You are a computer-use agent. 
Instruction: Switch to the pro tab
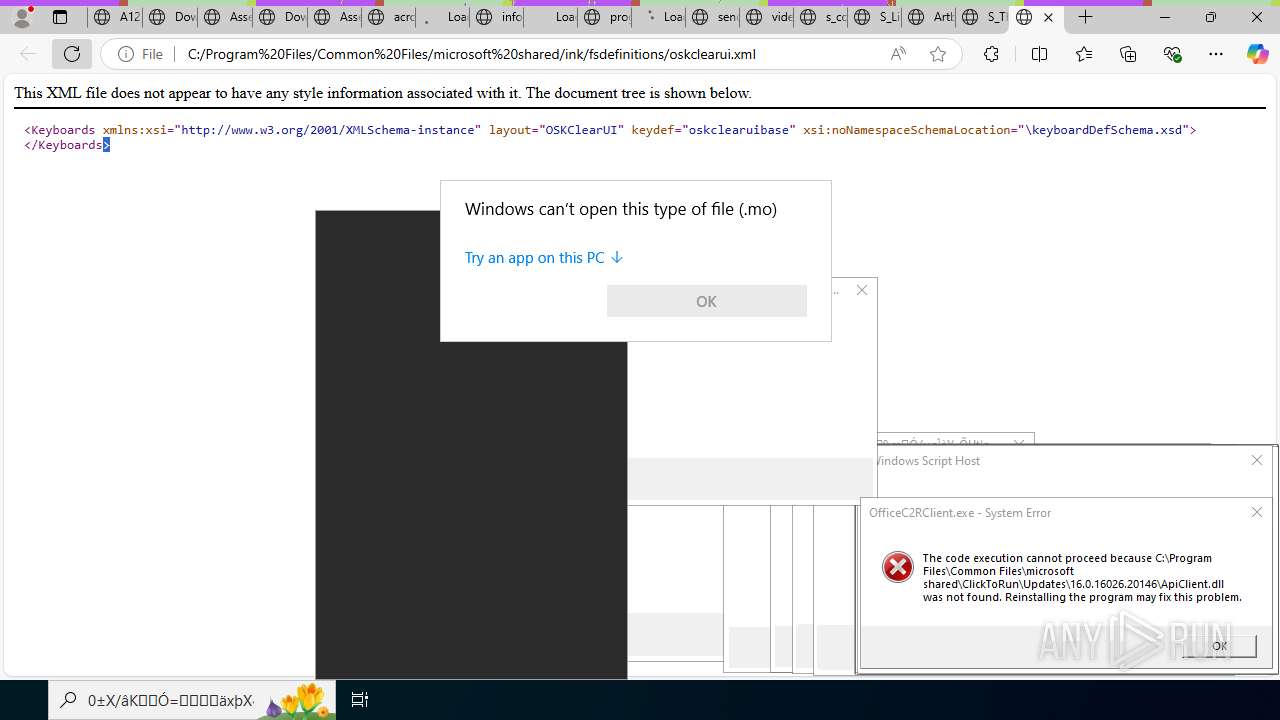(605, 17)
